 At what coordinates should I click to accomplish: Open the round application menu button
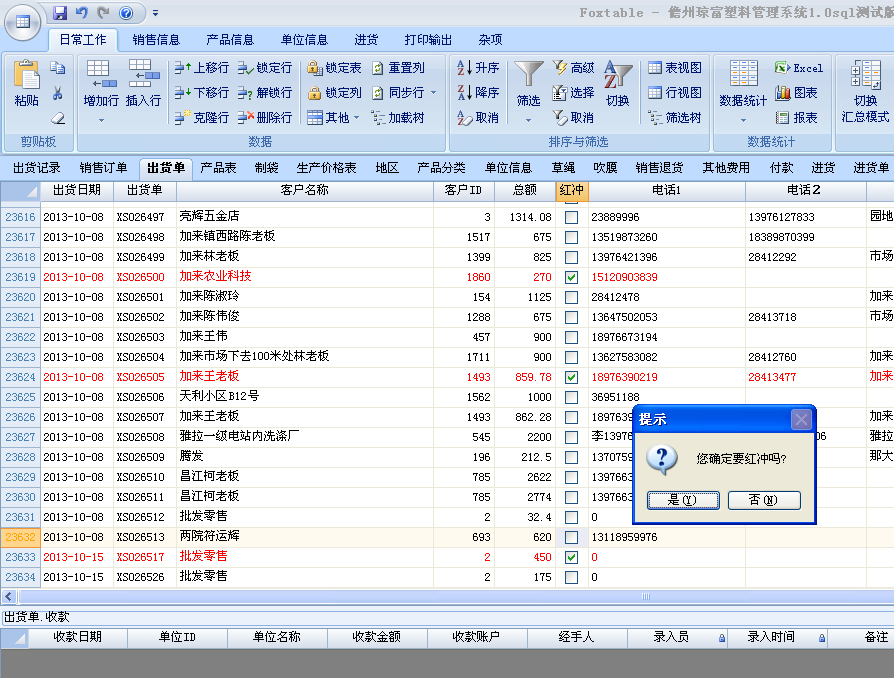pos(23,22)
